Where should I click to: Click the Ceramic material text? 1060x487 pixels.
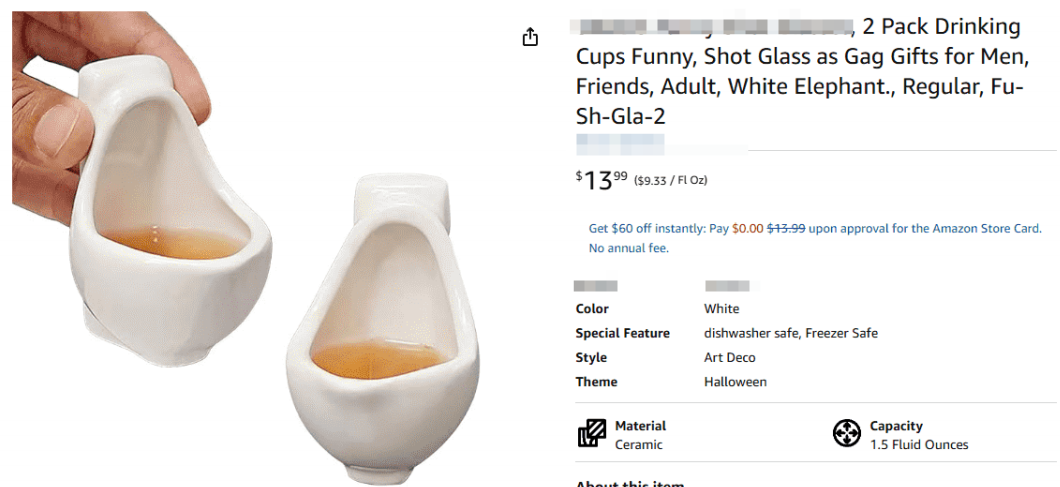638,445
